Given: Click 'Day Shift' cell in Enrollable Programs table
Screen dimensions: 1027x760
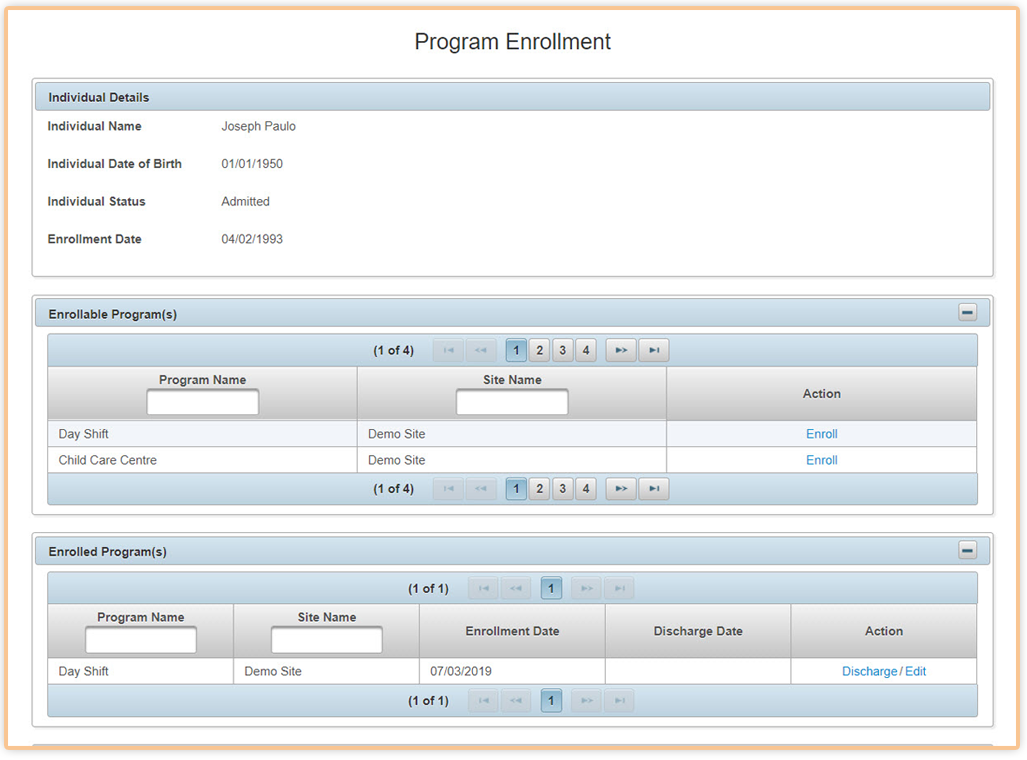Looking at the screenshot, I should (x=202, y=434).
